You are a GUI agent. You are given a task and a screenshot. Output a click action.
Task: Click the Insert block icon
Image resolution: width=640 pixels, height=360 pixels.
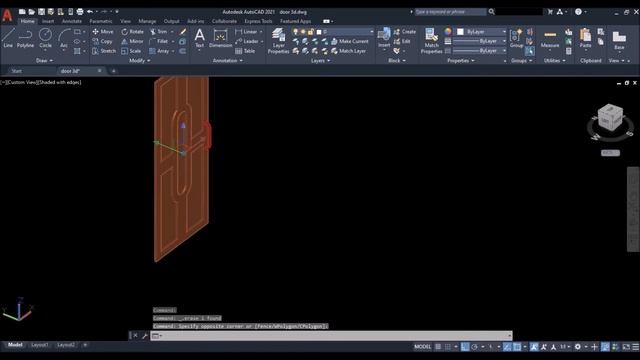tap(384, 38)
